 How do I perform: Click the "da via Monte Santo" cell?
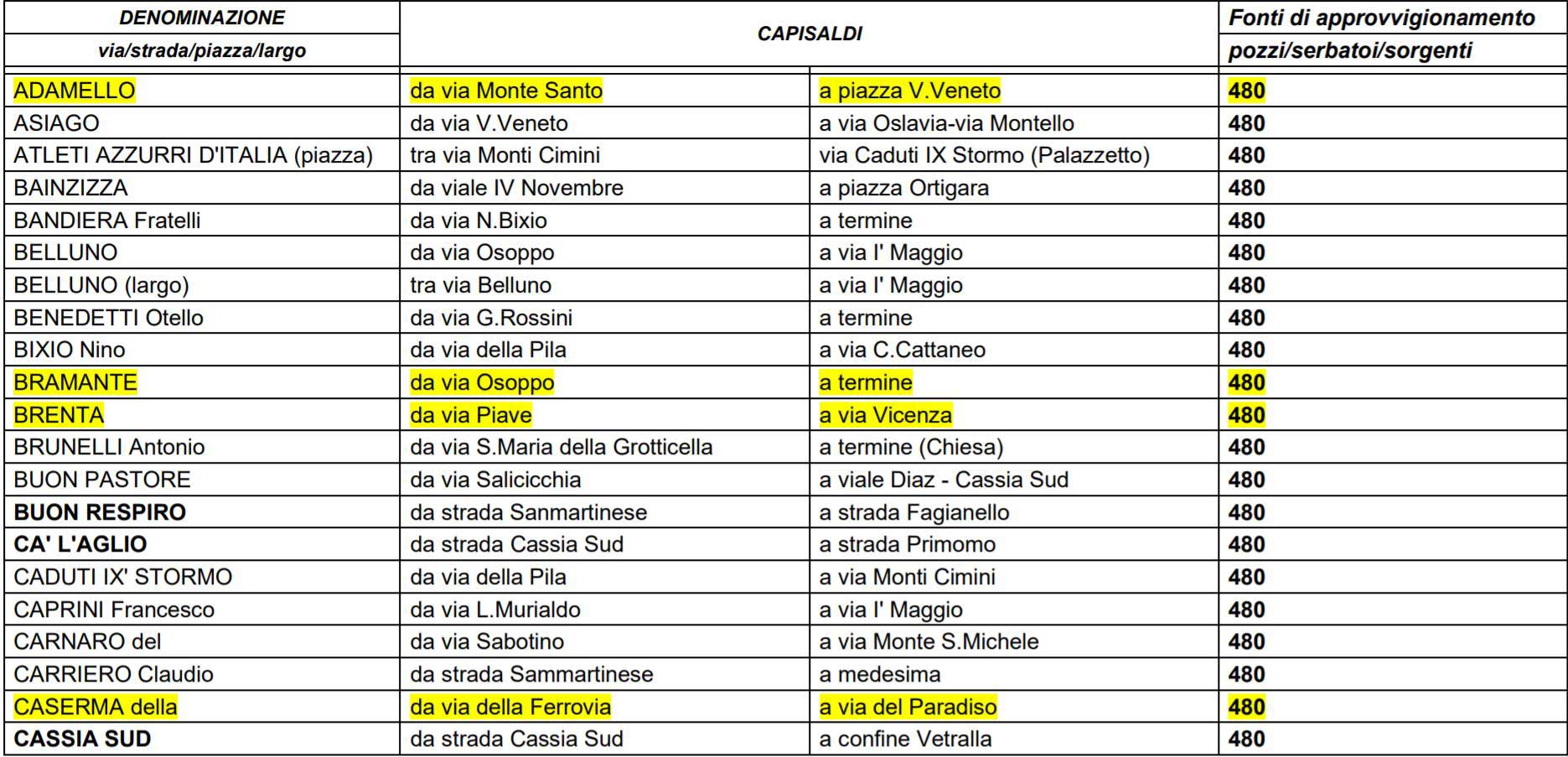tap(506, 91)
